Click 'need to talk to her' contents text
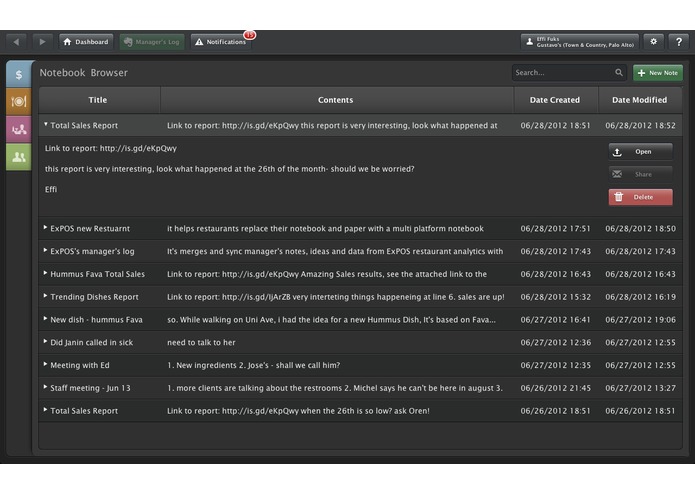The image size is (695, 494). click(x=201, y=342)
